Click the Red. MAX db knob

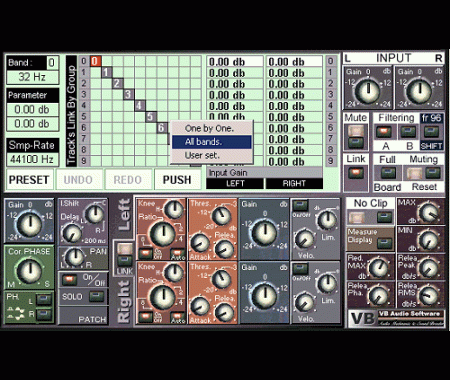click(x=379, y=268)
